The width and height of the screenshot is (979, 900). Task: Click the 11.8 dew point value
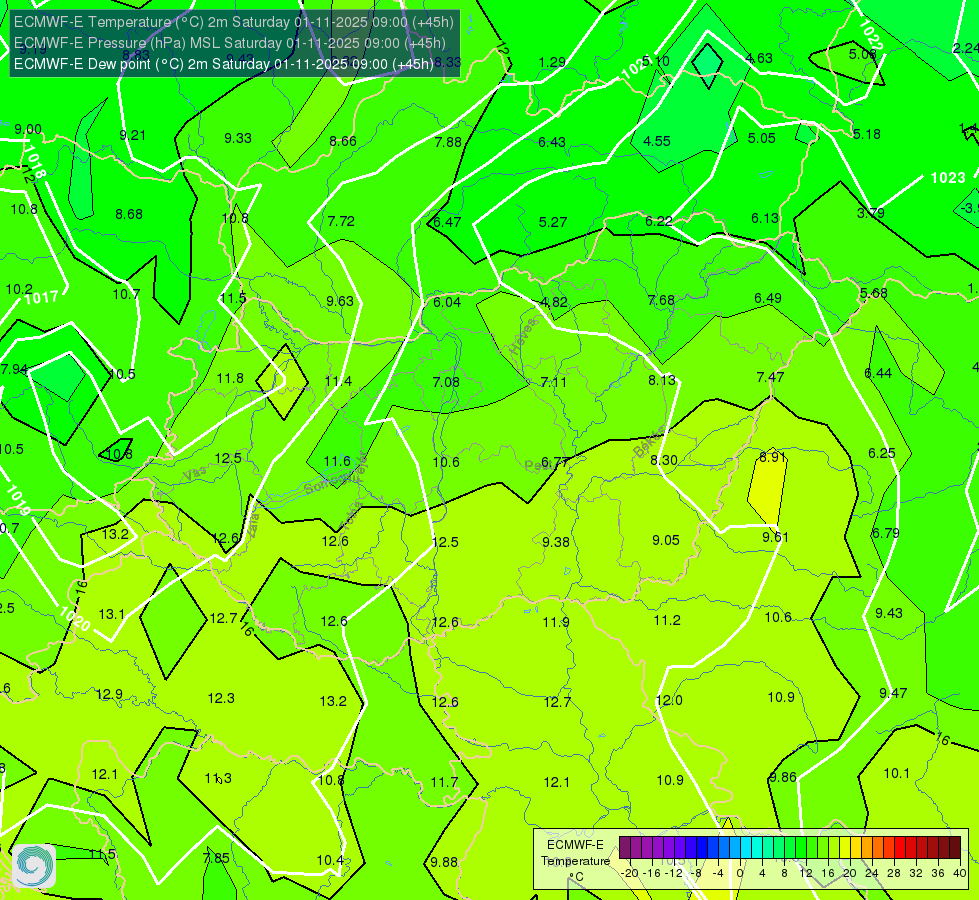click(230, 378)
